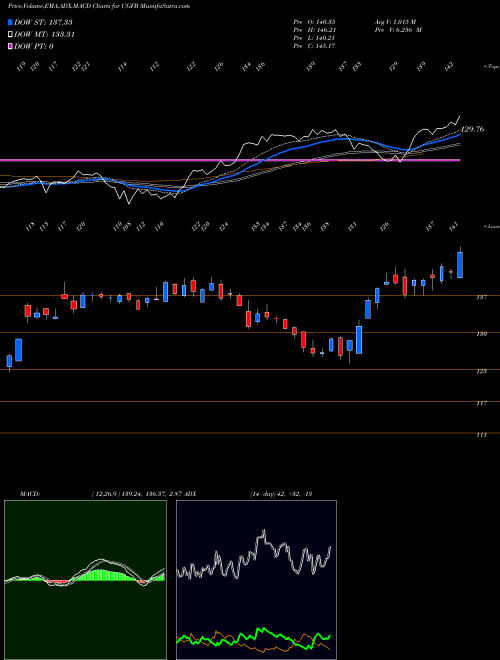Viewport: 500px width, 660px height.
Task: Open the dark blue ADX indicator panel
Action: 256,580
